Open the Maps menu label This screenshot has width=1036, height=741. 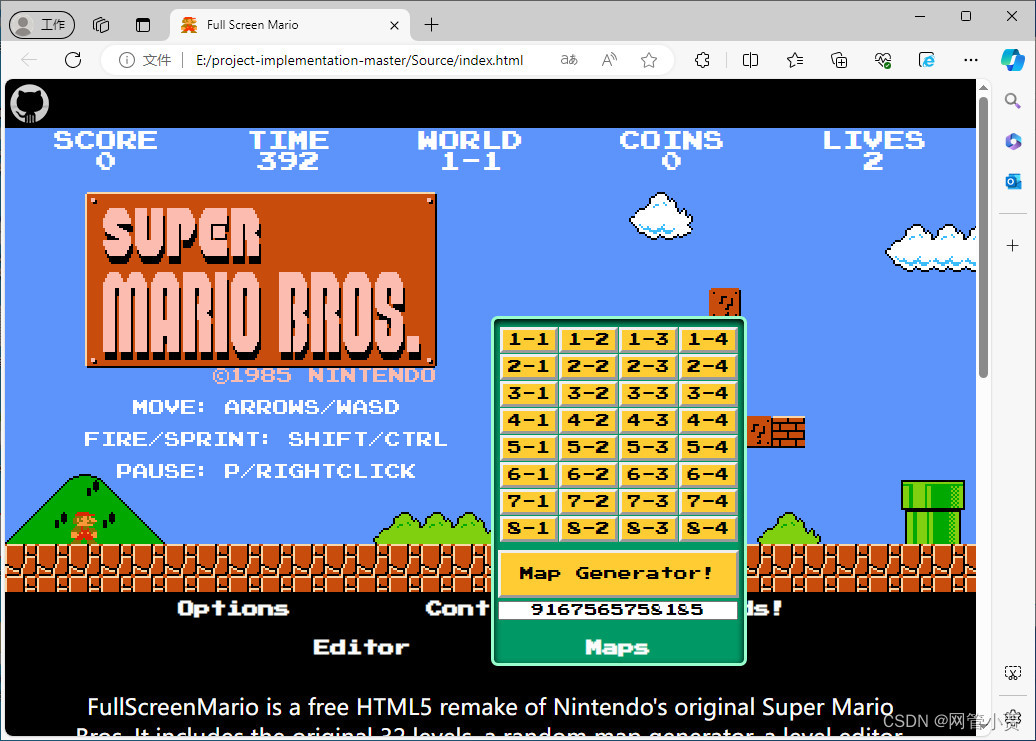(x=617, y=647)
